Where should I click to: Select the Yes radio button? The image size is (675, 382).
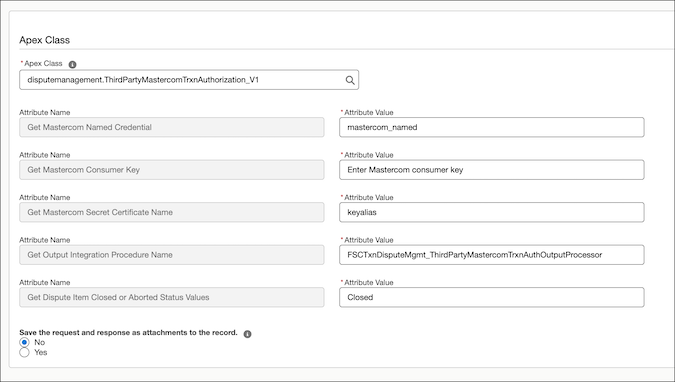[x=25, y=352]
